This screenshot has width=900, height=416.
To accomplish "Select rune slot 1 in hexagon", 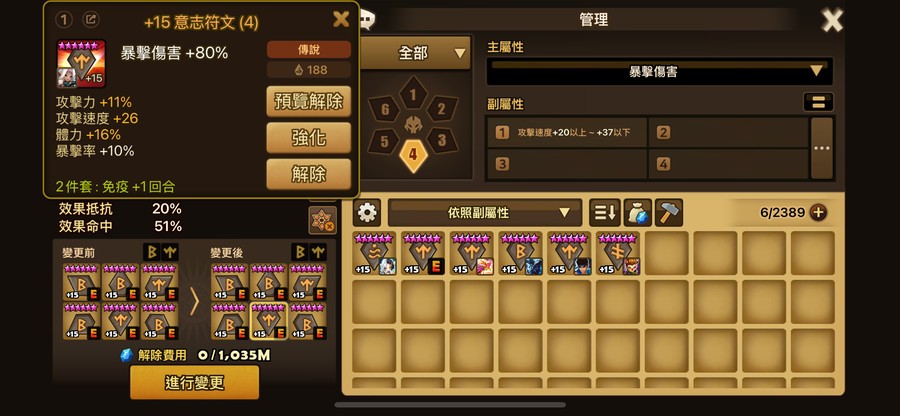I will [x=413, y=95].
